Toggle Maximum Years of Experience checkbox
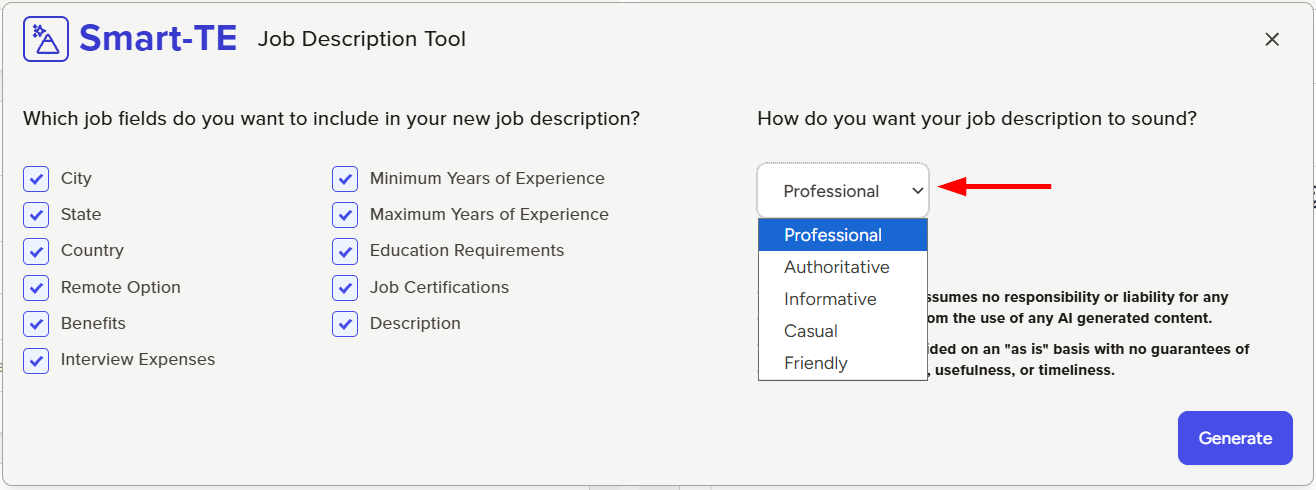The image size is (1316, 490). click(x=345, y=215)
